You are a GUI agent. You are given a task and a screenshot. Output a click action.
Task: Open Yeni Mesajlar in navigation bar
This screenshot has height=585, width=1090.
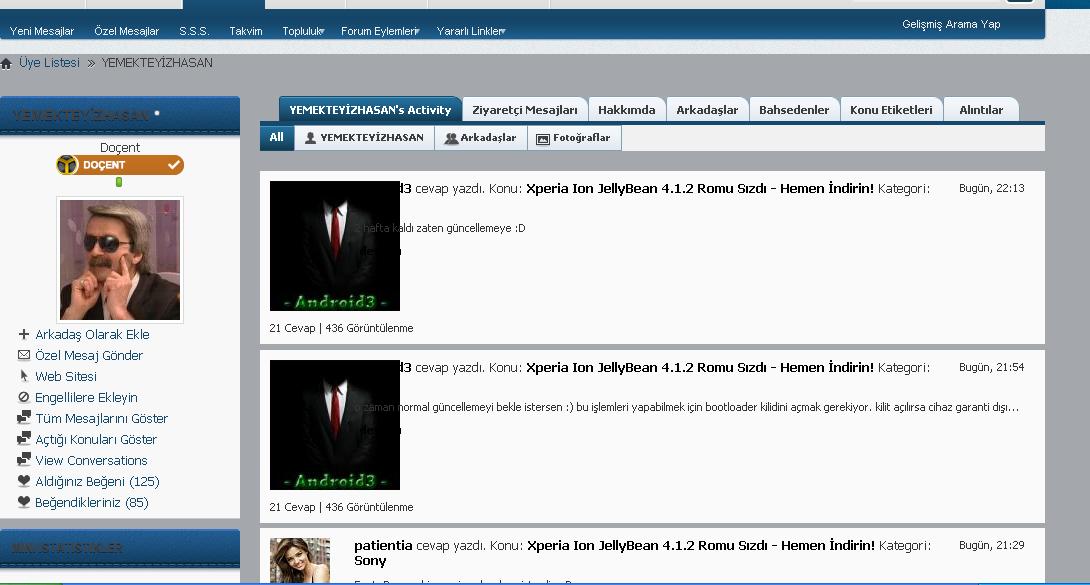[x=42, y=31]
